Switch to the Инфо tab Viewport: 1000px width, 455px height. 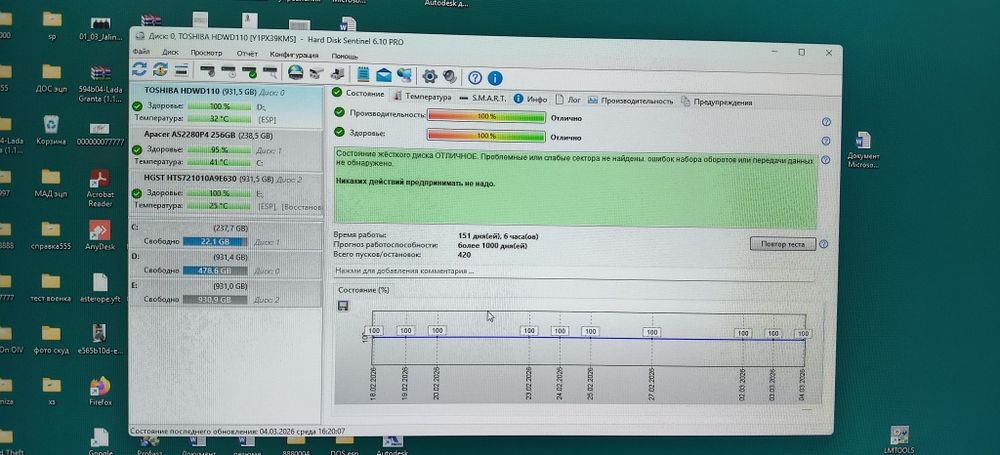(x=531, y=99)
